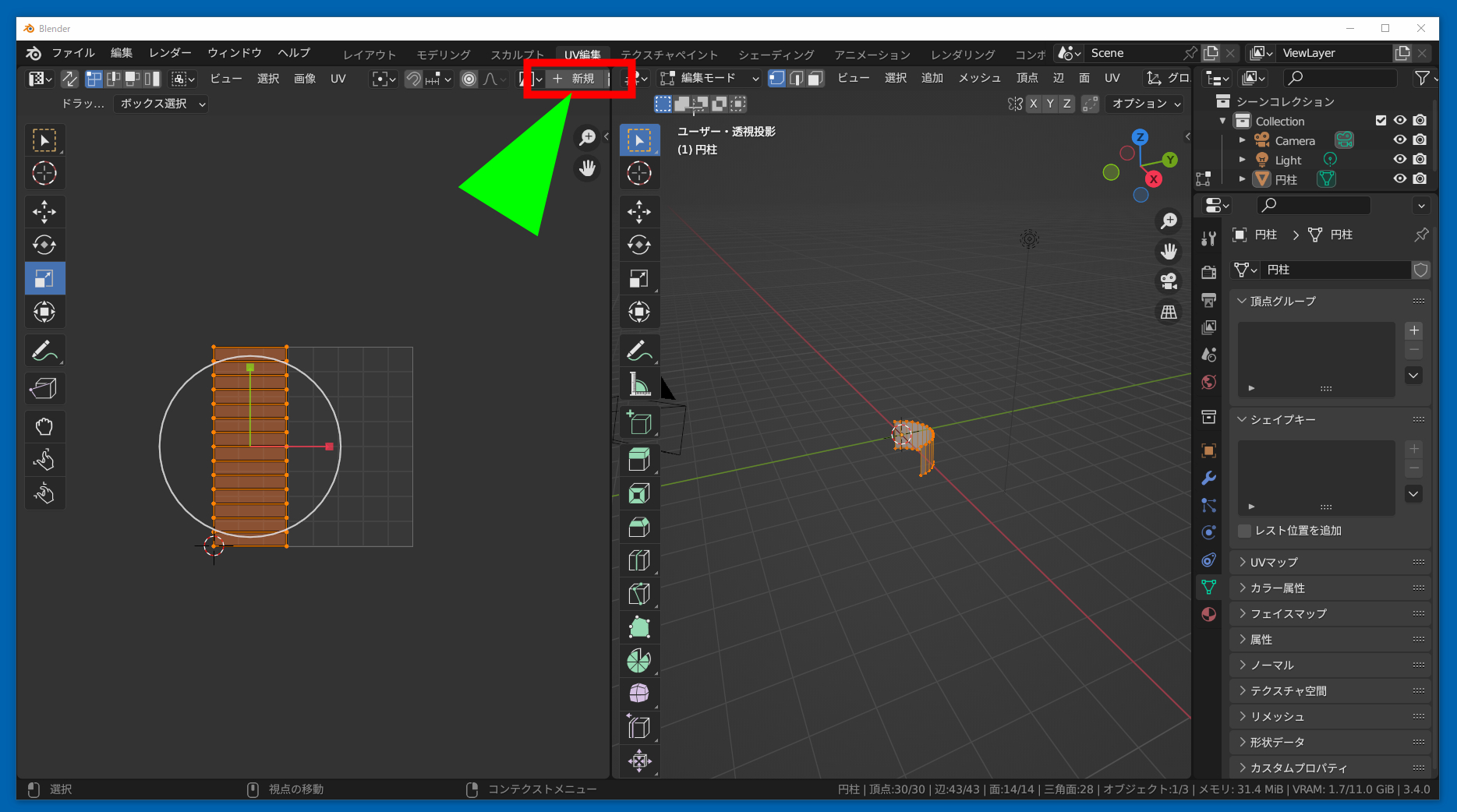Expand the UVマップ panel
The width and height of the screenshot is (1457, 812).
[1274, 562]
